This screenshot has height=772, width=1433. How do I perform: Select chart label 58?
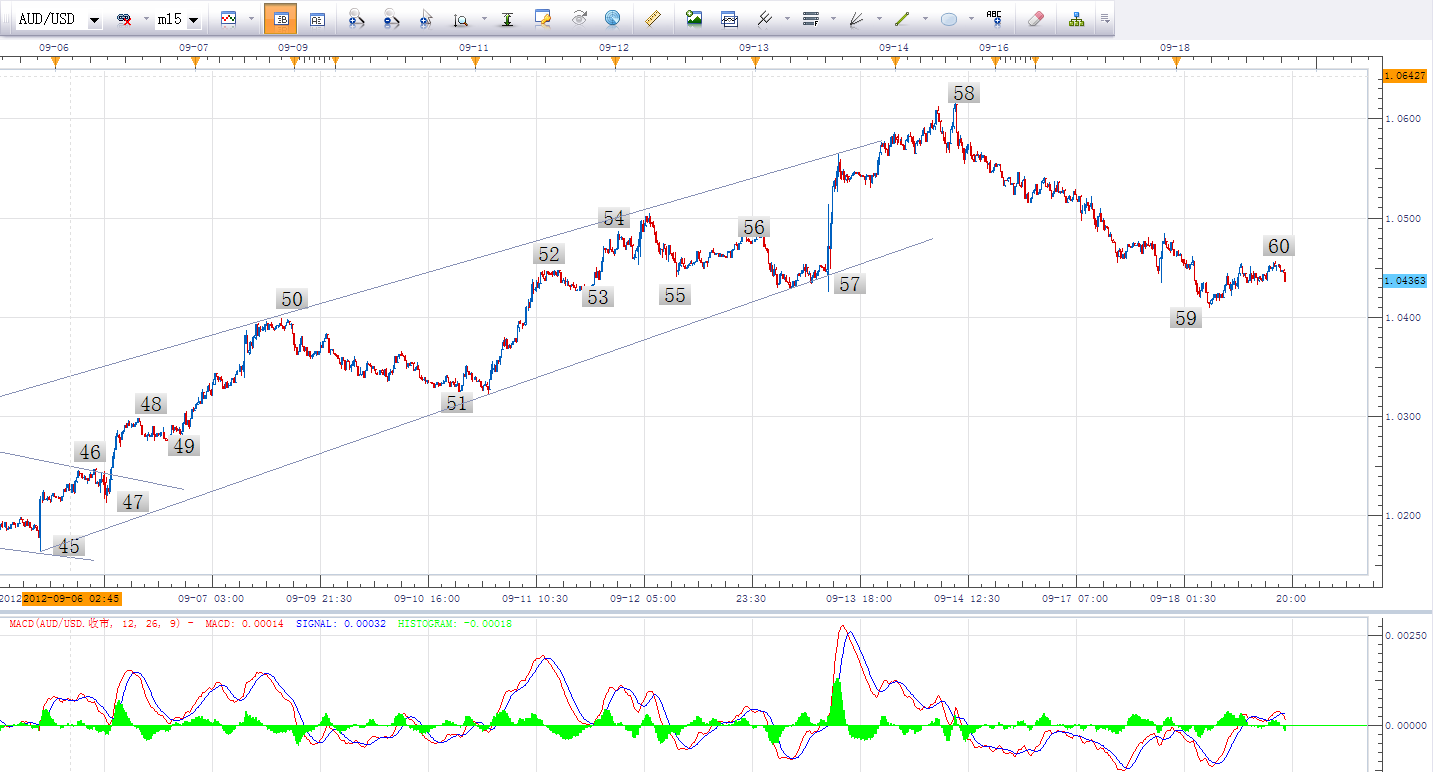point(964,93)
